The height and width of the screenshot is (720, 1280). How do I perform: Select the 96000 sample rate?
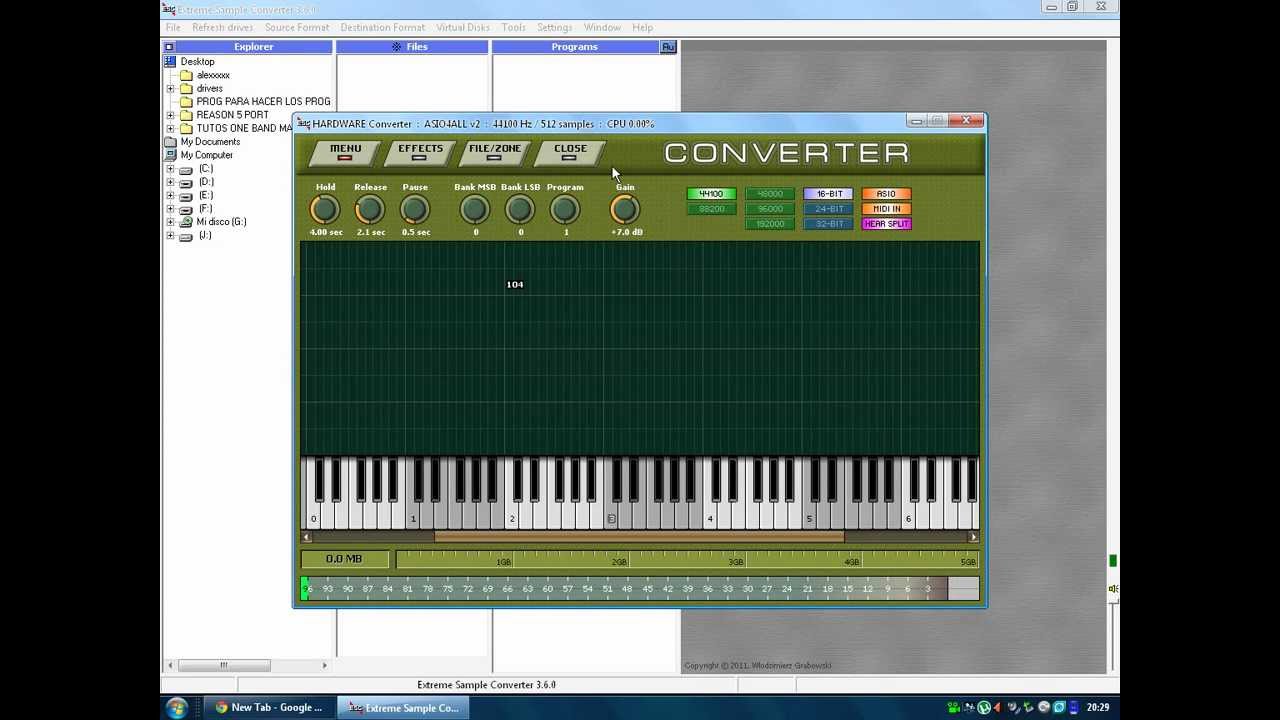pyautogui.click(x=769, y=209)
